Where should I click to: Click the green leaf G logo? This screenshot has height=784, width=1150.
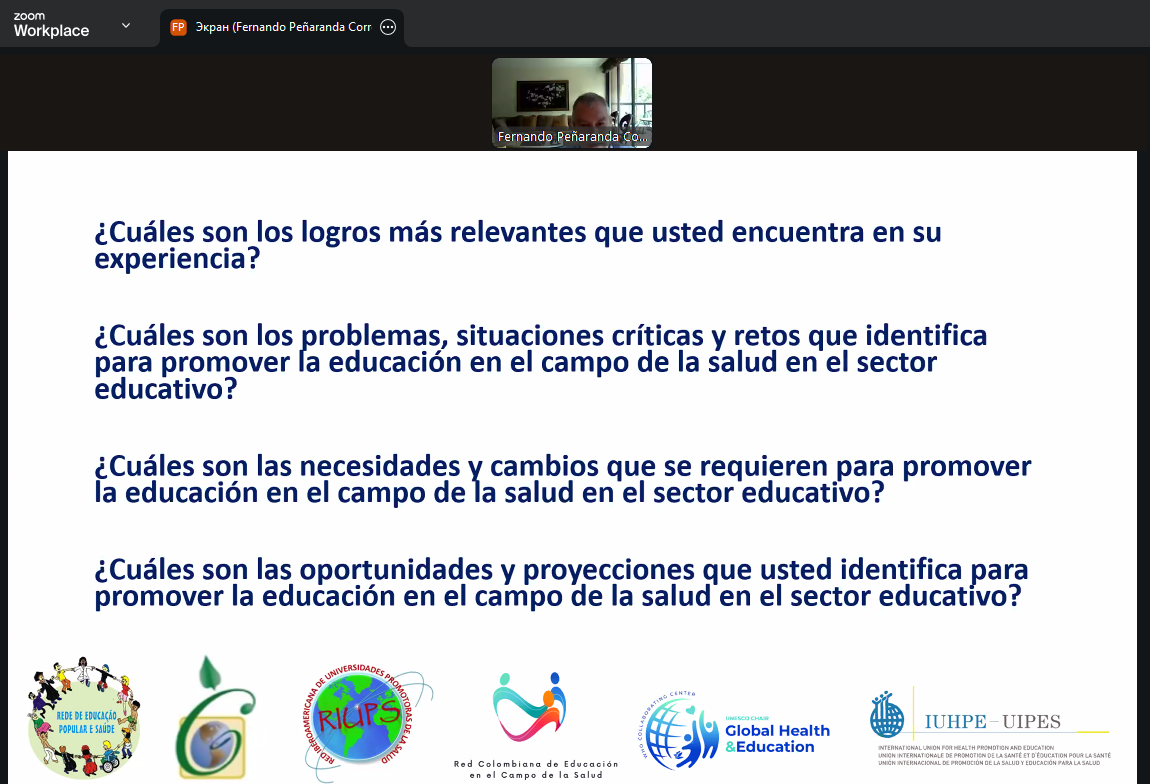[214, 718]
